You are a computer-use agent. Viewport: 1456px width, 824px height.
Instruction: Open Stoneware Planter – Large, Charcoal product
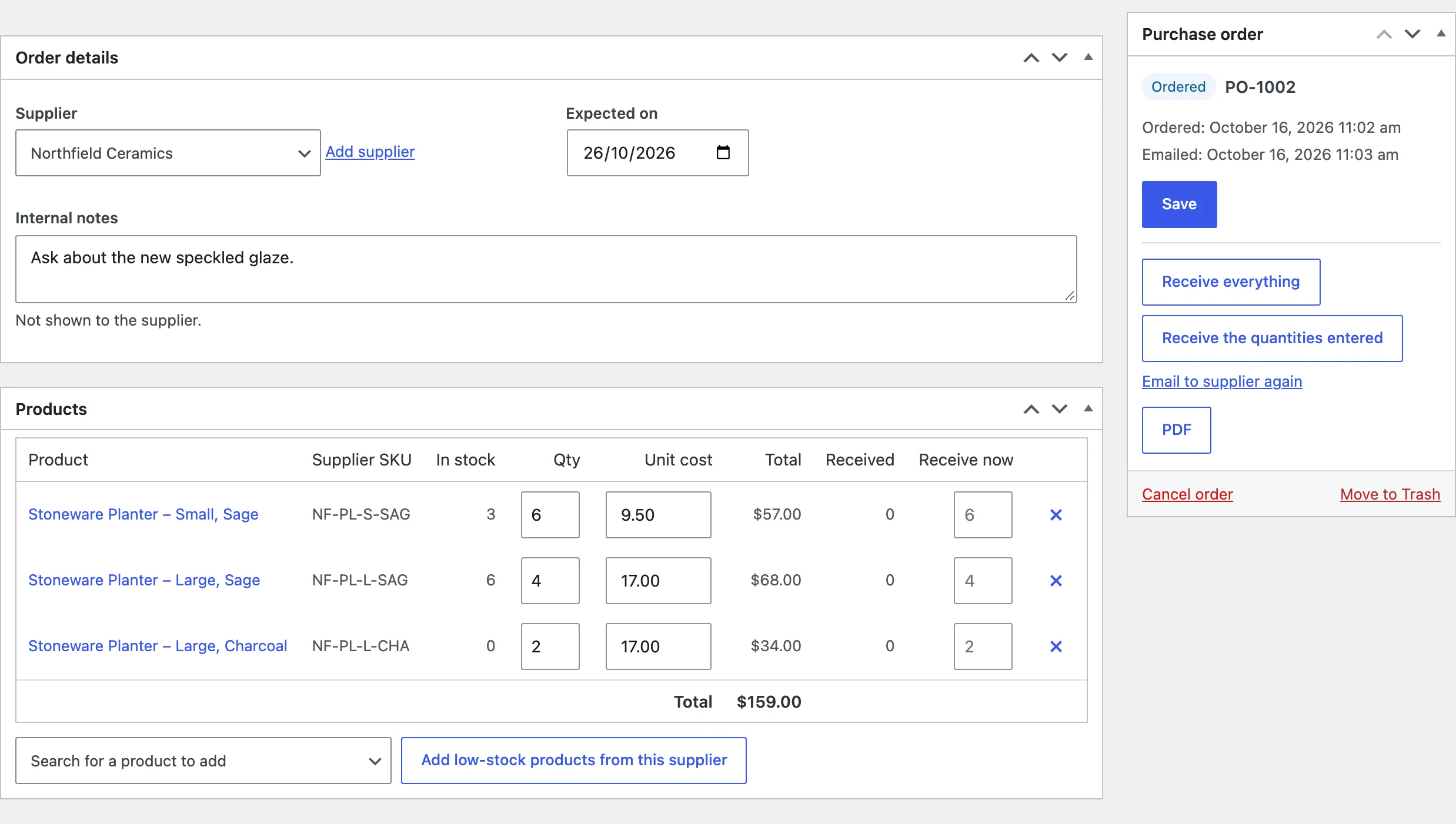click(x=158, y=646)
